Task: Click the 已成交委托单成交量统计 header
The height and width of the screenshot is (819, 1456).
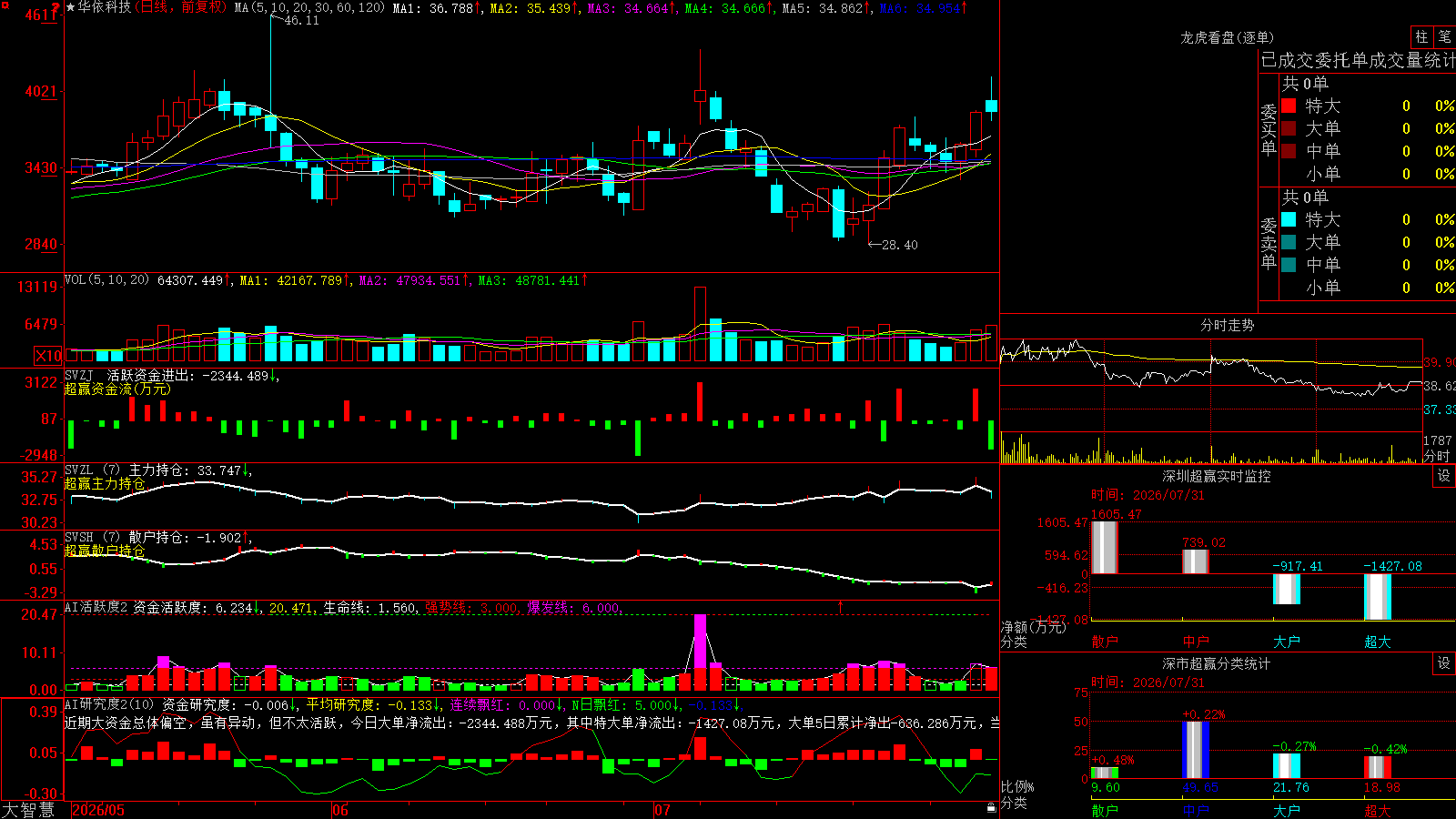Action: click(1358, 60)
